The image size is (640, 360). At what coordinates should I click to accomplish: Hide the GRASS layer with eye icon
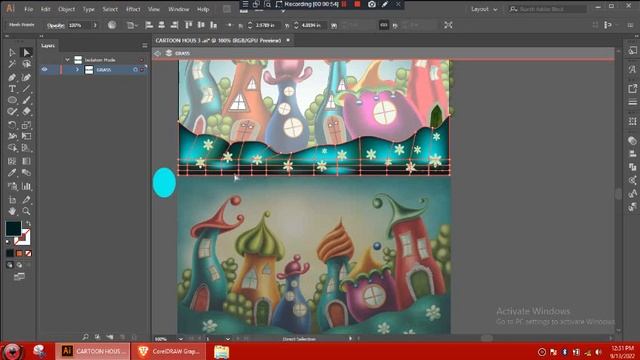click(44, 70)
